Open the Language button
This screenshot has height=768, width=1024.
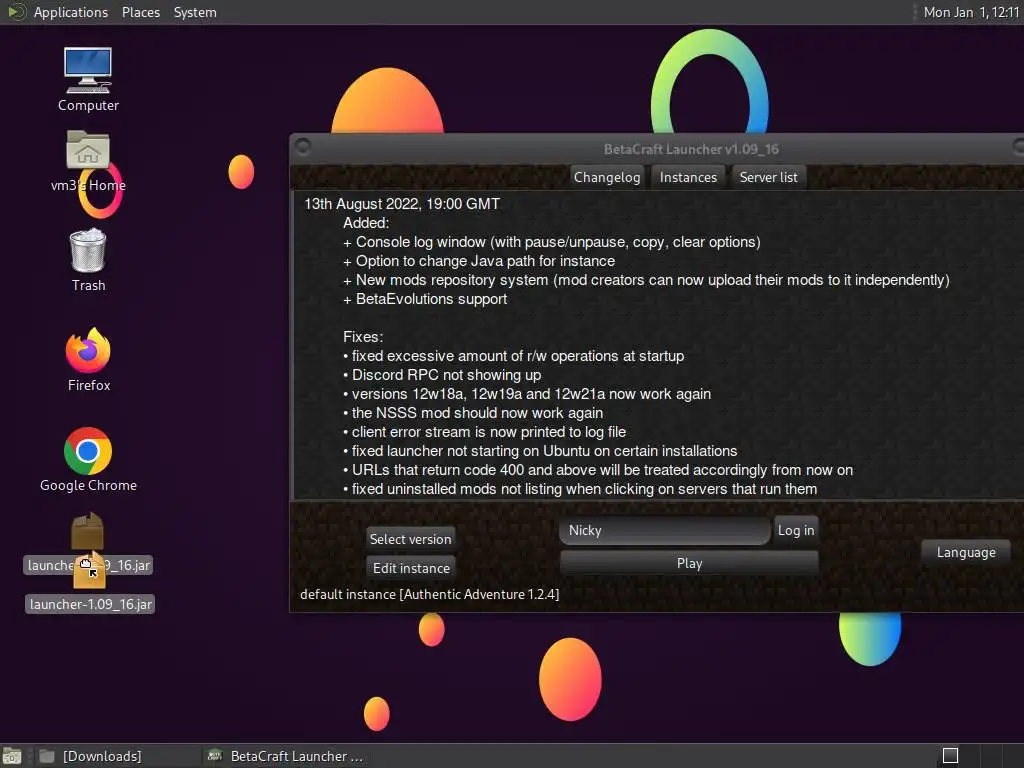click(x=966, y=552)
